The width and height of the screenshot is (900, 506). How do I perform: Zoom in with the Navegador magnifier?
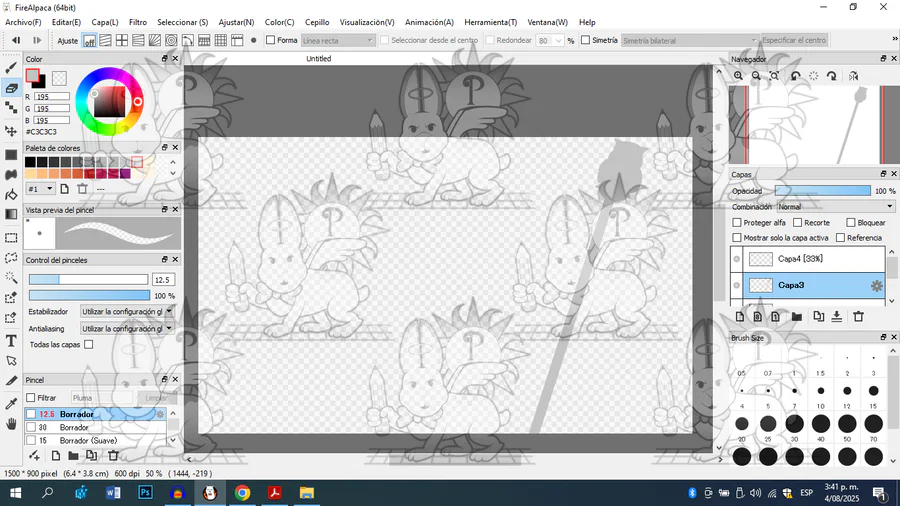(x=738, y=76)
